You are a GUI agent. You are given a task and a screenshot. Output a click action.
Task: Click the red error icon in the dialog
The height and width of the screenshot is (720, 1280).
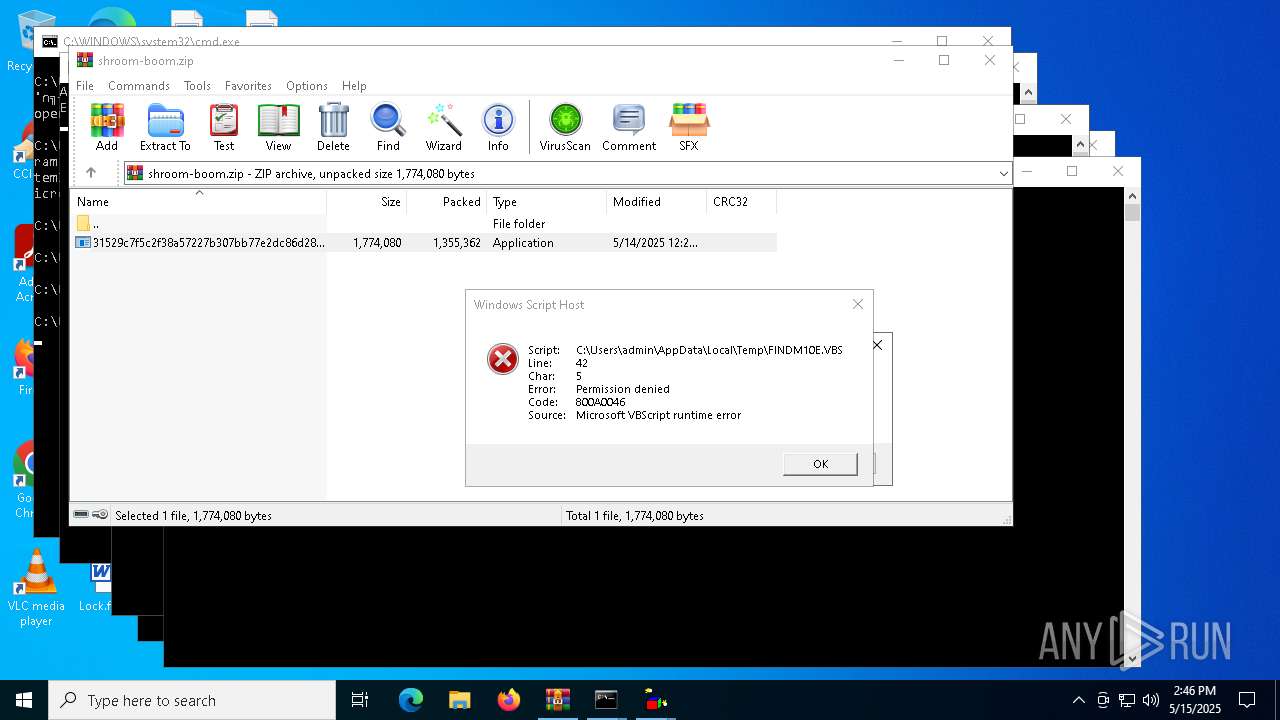coord(502,358)
